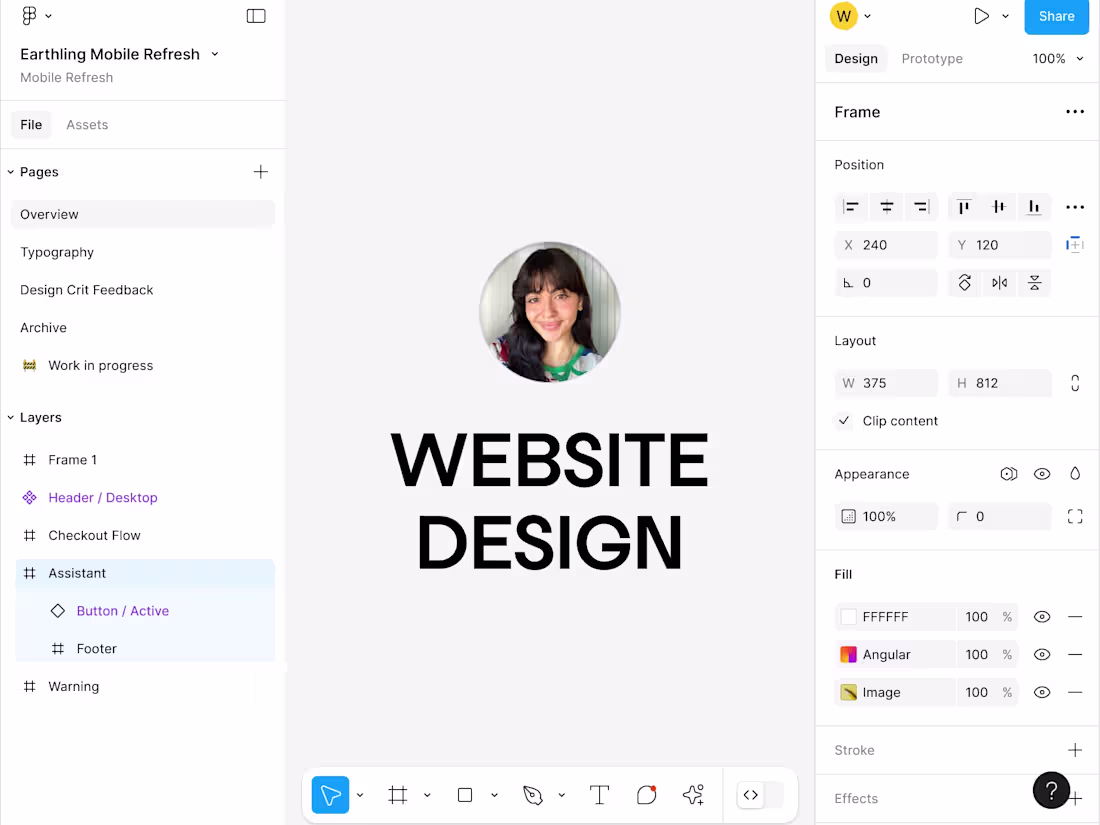Open Move tool options chevron

[360, 795]
